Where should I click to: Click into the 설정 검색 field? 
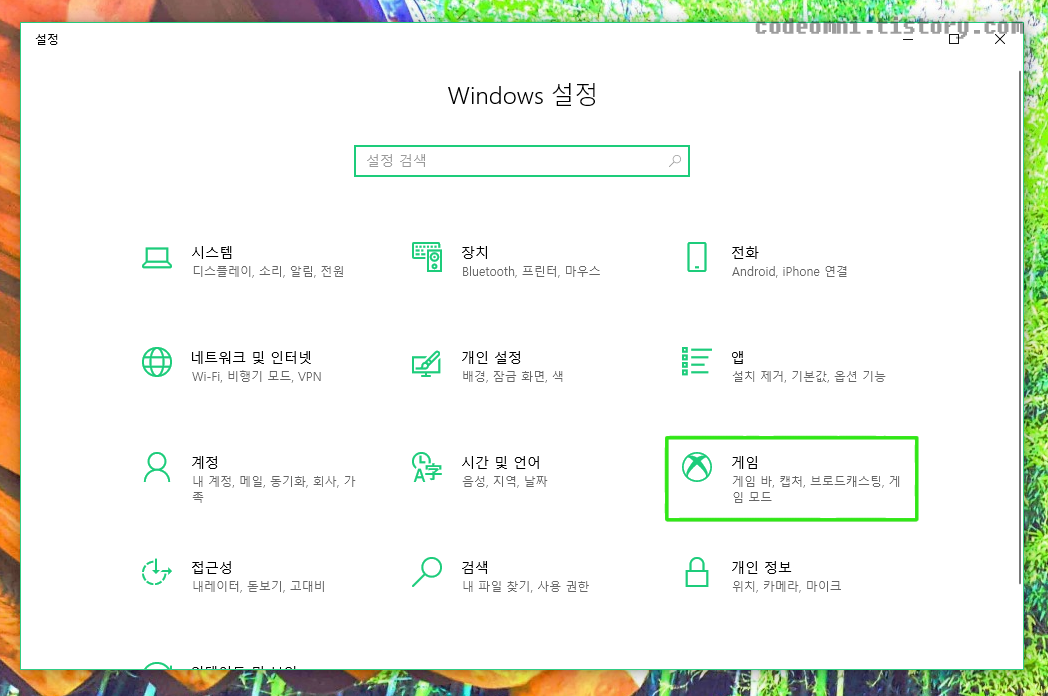tap(521, 161)
